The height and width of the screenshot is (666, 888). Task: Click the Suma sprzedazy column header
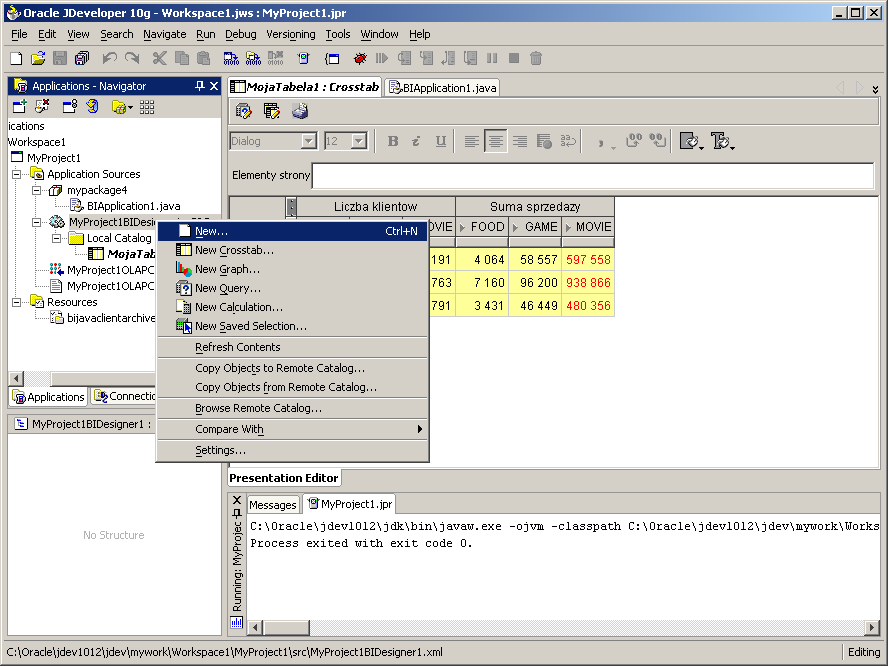click(535, 207)
